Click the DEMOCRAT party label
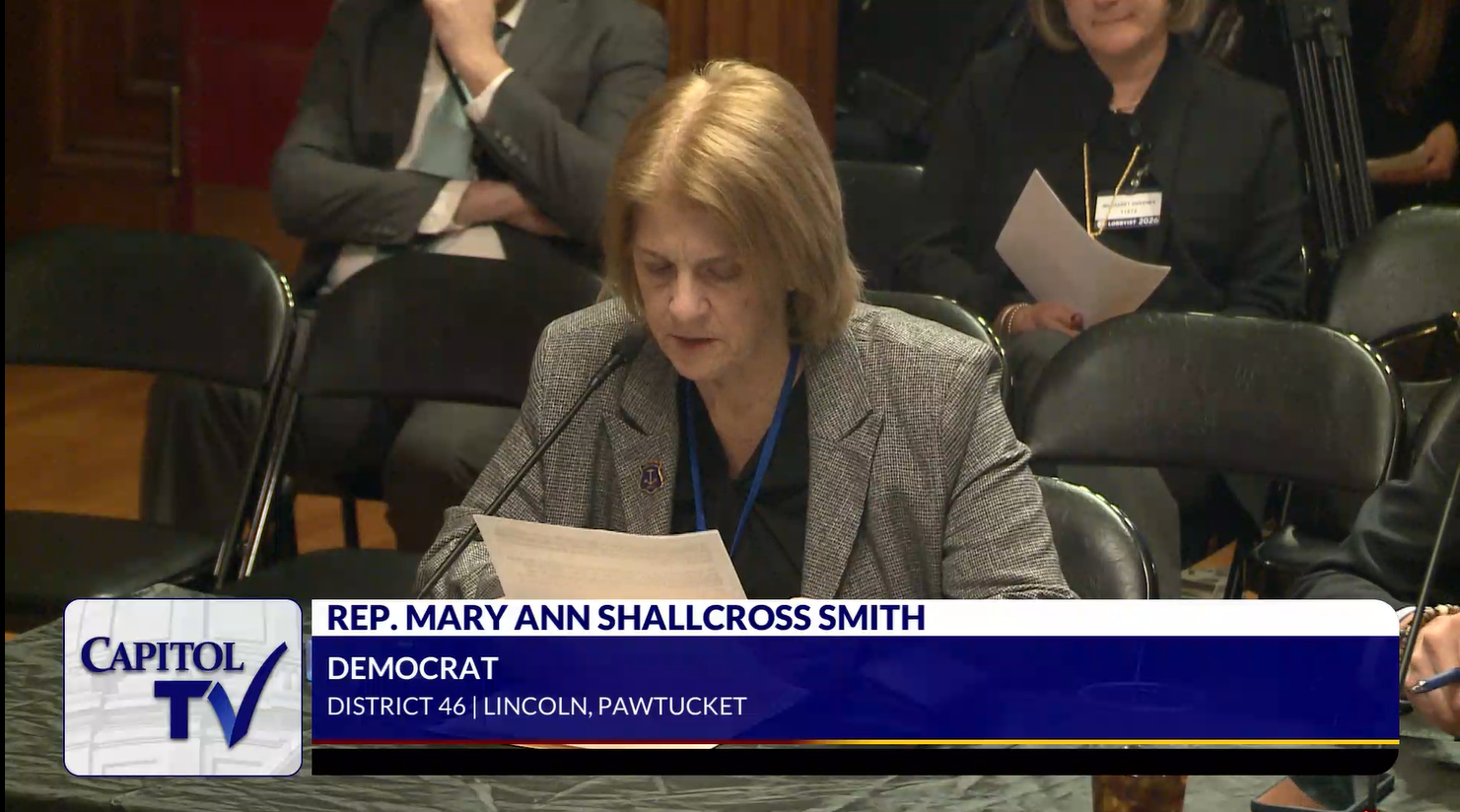Viewport: 1460px width, 812px height. click(412, 668)
